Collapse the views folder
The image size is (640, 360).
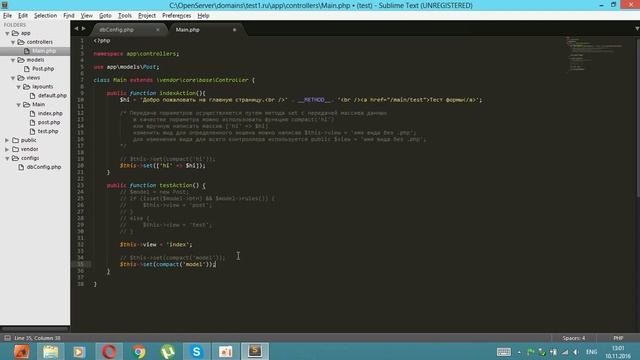pyautogui.click(x=13, y=78)
